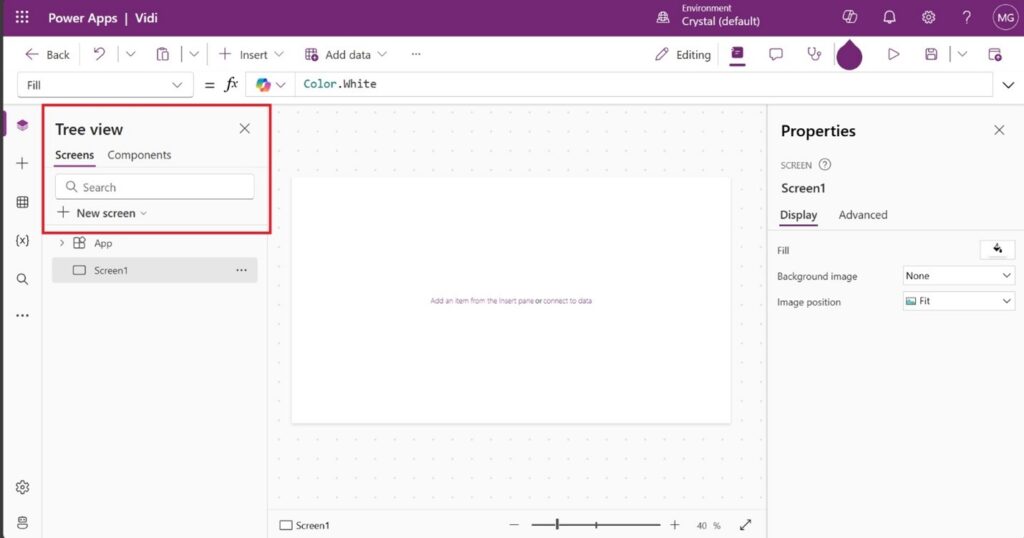Open the waffle app launcher
The width and height of the screenshot is (1024, 538).
pos(22,18)
